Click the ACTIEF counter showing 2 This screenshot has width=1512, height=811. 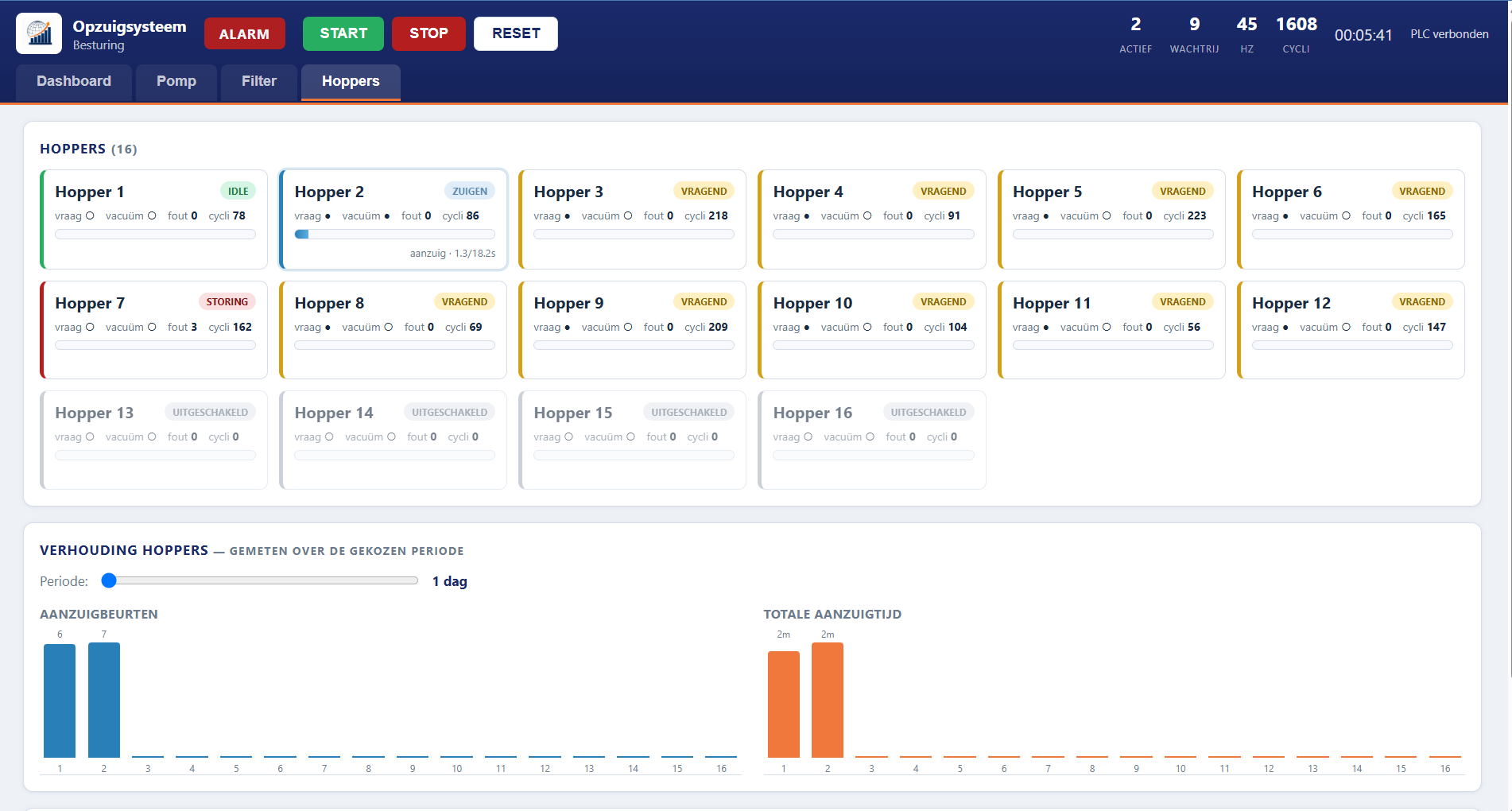click(x=1135, y=34)
